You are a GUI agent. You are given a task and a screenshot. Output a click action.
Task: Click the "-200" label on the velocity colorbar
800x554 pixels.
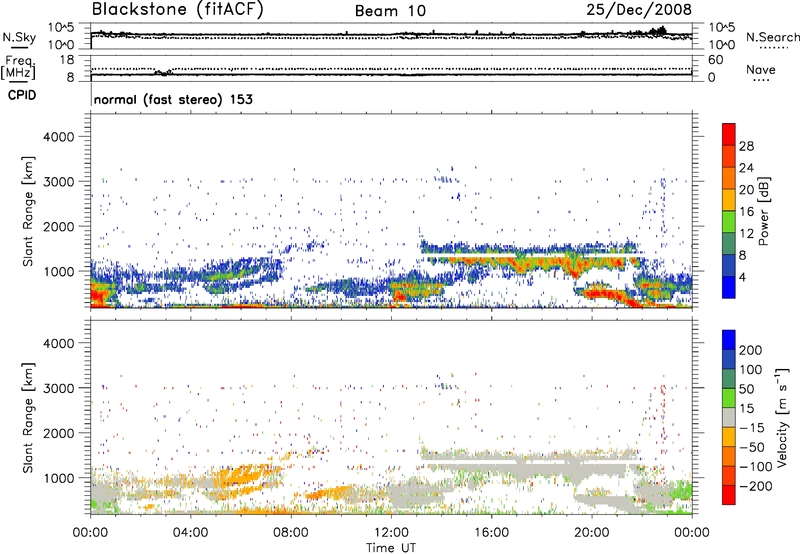click(756, 486)
